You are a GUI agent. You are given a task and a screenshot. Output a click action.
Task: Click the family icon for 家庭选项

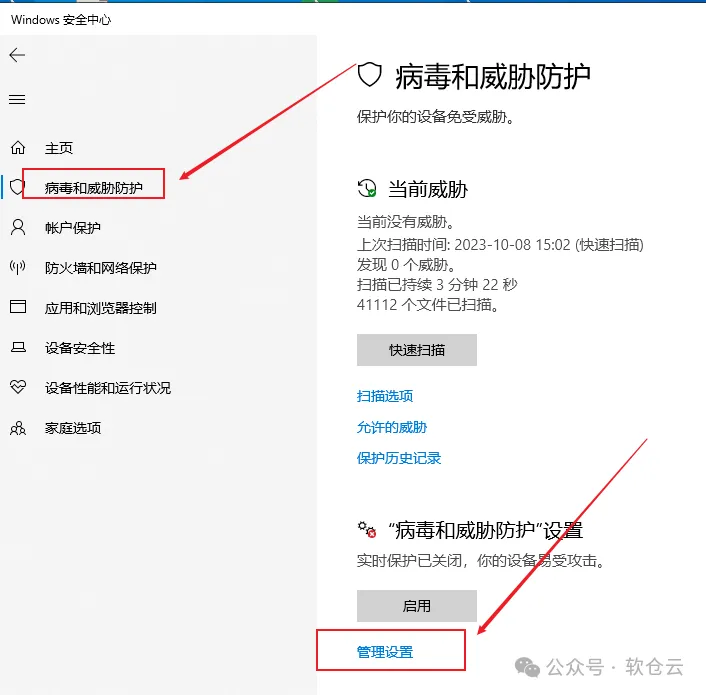18,427
